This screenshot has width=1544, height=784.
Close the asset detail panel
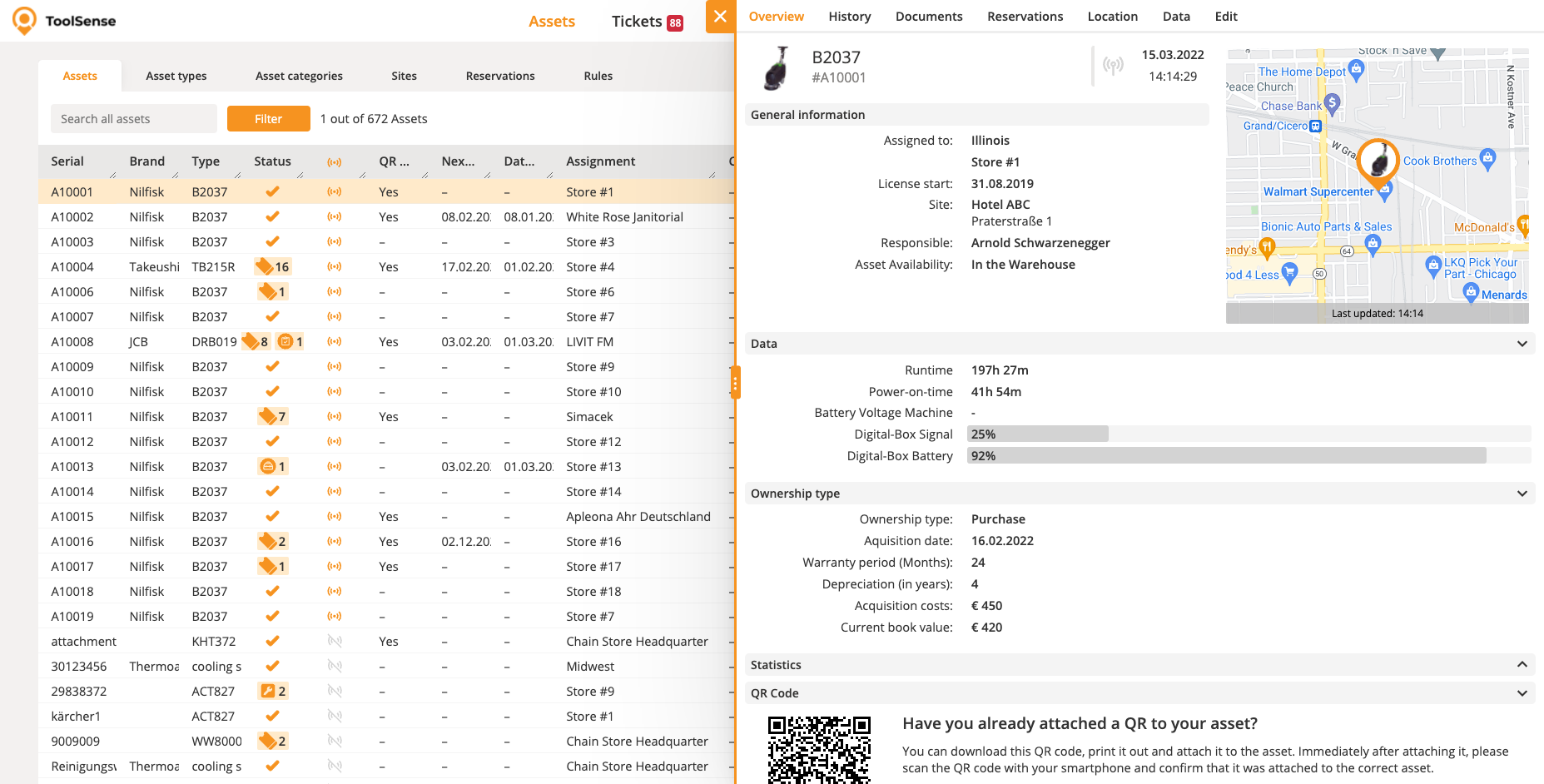tap(720, 17)
